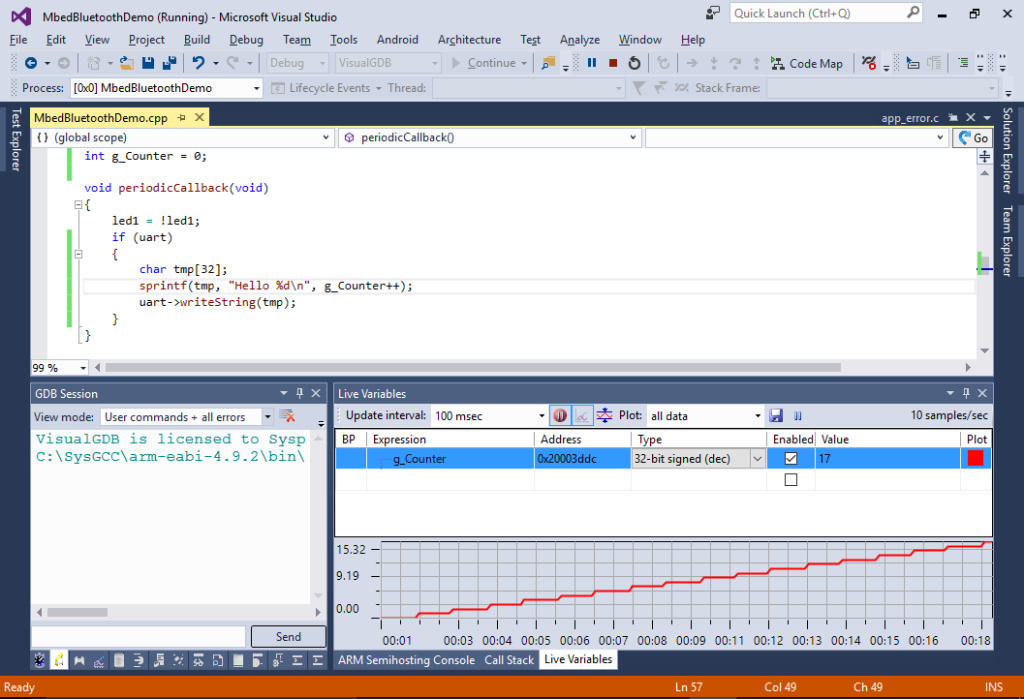Click the Restart debugging icon
Viewport: 1024px width, 699px height.
coord(633,62)
